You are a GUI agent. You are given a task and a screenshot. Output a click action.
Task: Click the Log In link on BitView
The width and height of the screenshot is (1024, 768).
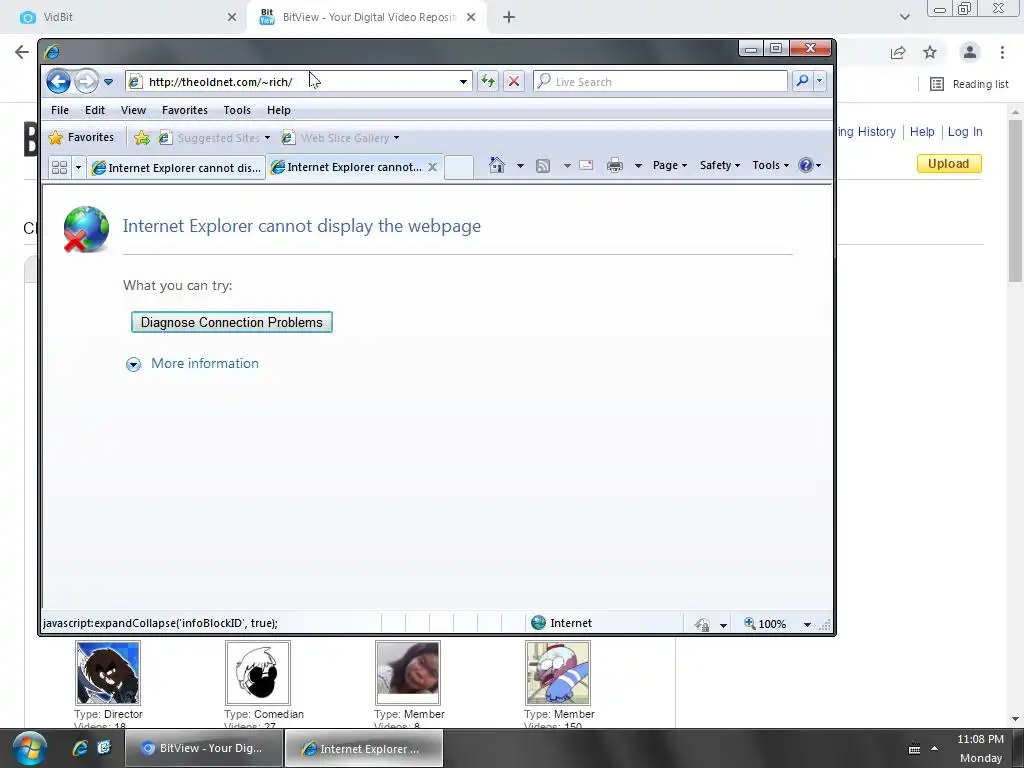pos(965,131)
